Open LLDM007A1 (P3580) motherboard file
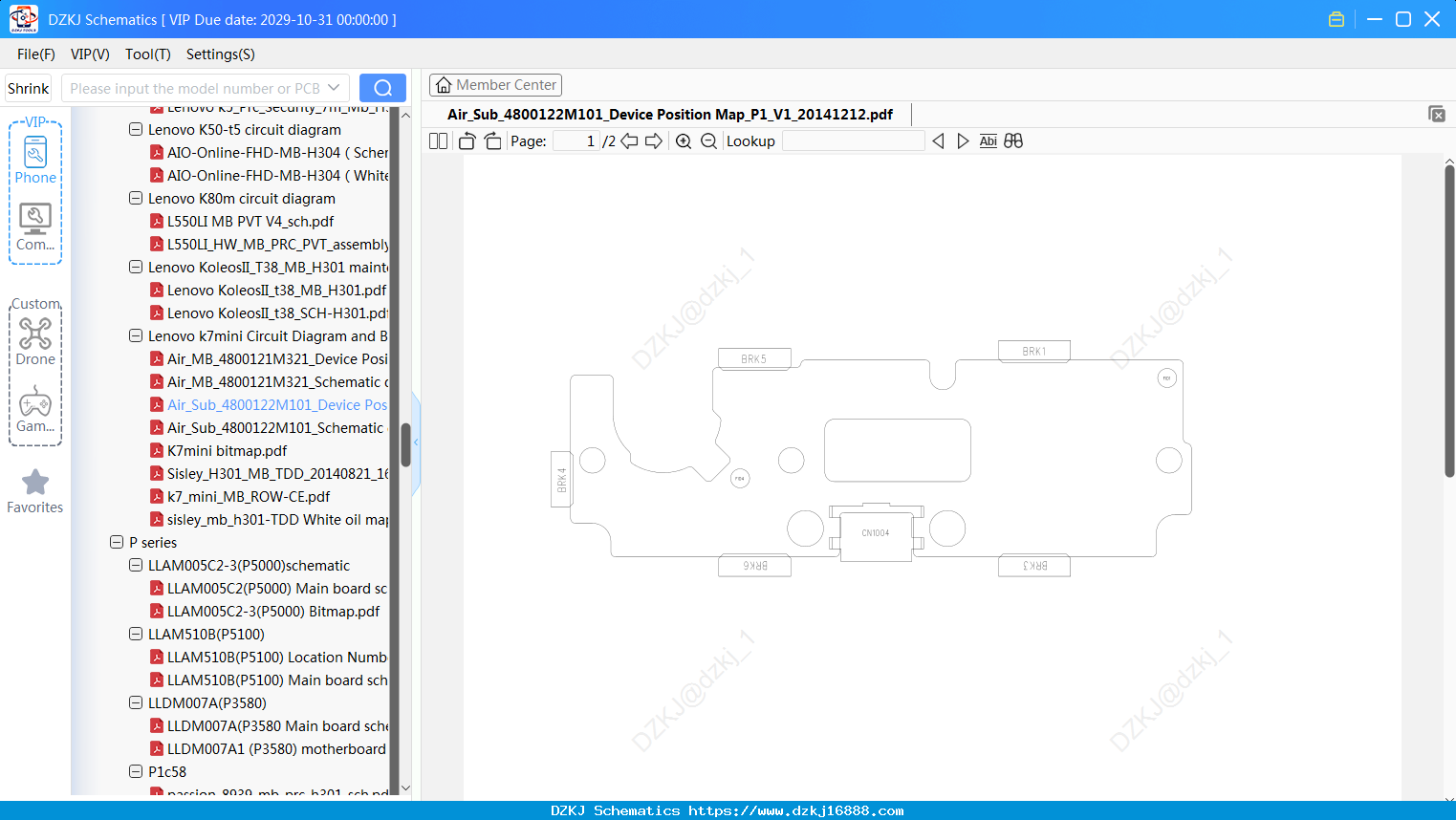Viewport: 1456px width, 820px height. click(276, 748)
